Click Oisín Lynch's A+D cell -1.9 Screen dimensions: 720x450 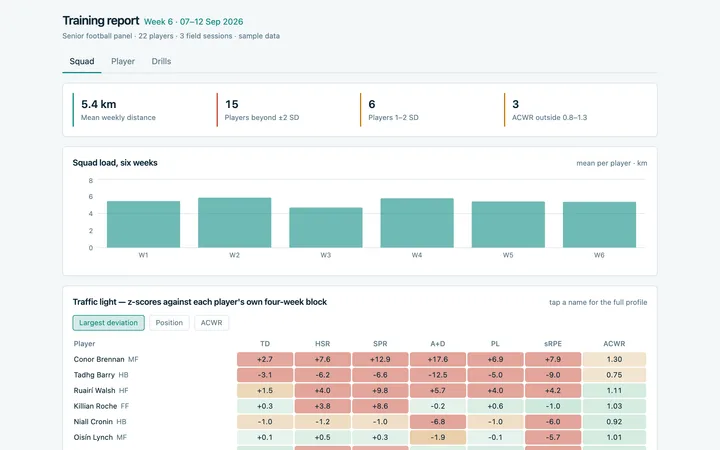click(x=438, y=438)
